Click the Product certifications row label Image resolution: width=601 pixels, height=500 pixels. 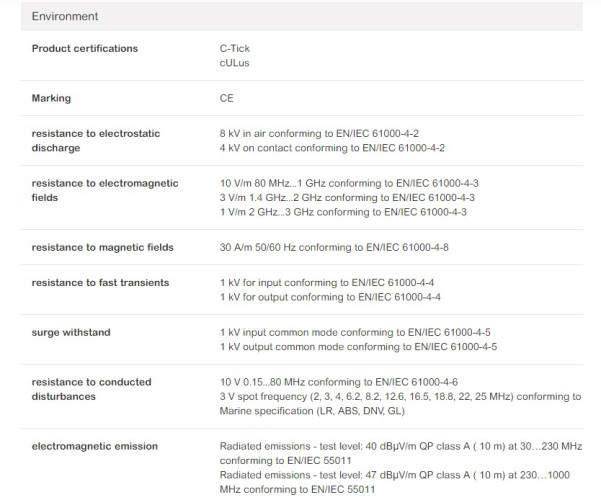85,48
